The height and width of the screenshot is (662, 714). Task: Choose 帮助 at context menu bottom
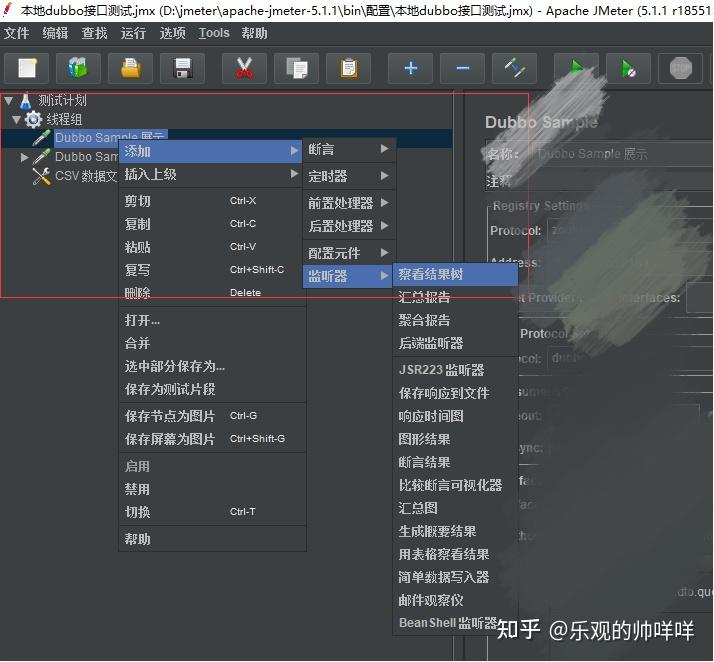(x=212, y=539)
